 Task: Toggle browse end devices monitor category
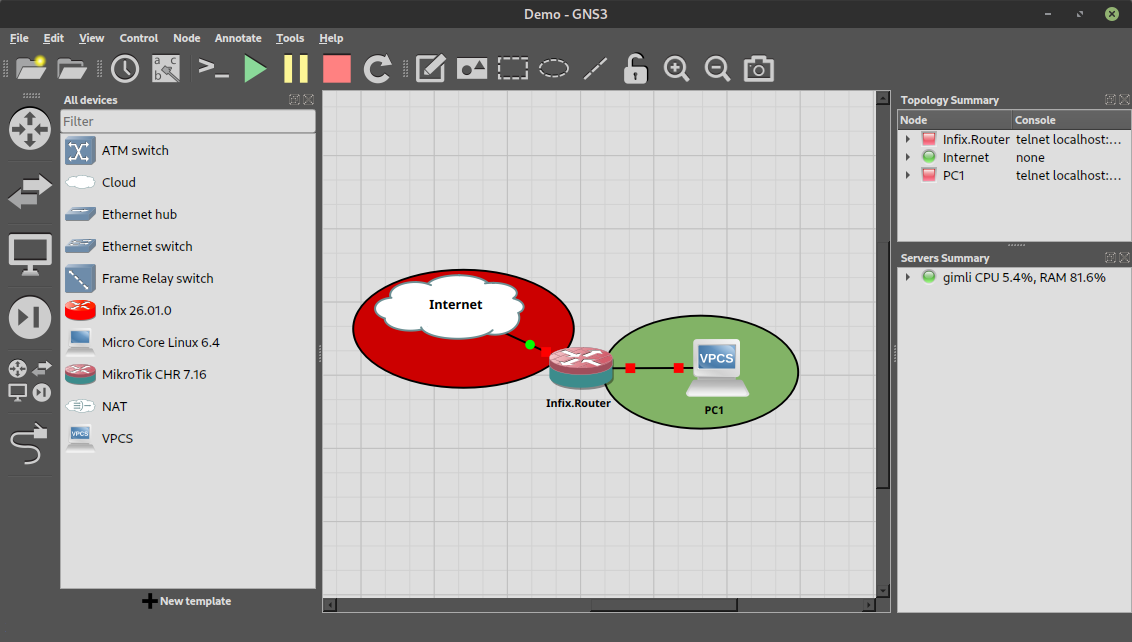tap(30, 253)
